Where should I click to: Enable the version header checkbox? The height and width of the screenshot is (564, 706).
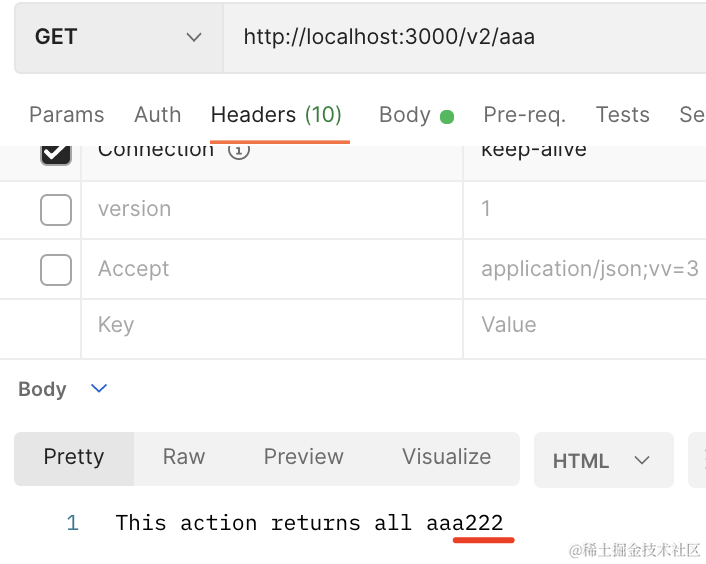click(x=56, y=210)
